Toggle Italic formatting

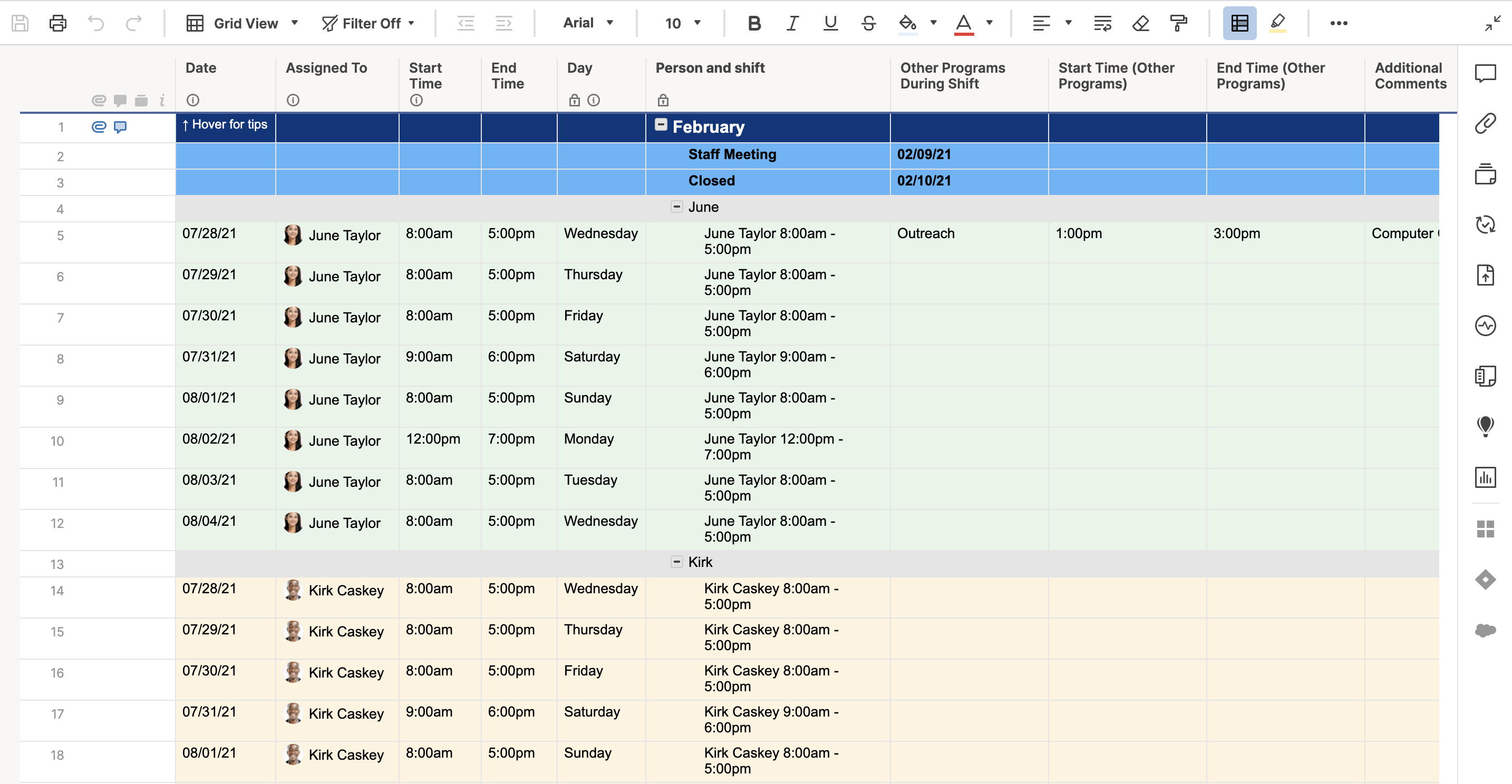[x=792, y=24]
